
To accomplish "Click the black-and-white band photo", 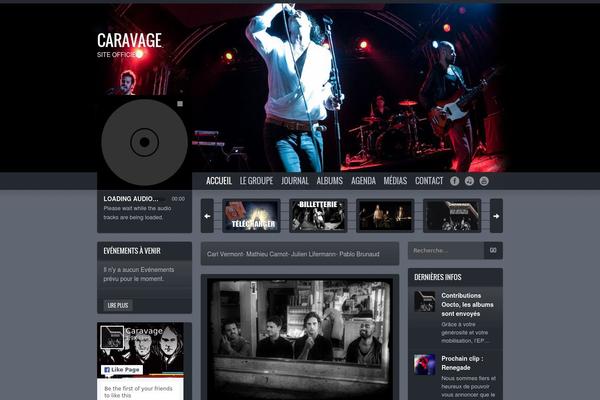I will click(300, 340).
